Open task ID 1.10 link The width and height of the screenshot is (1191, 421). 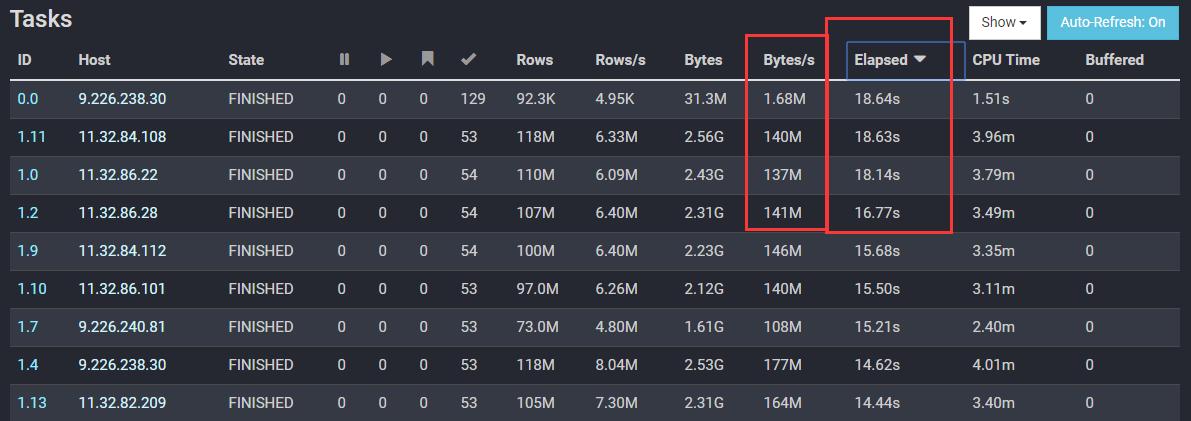pyautogui.click(x=32, y=289)
